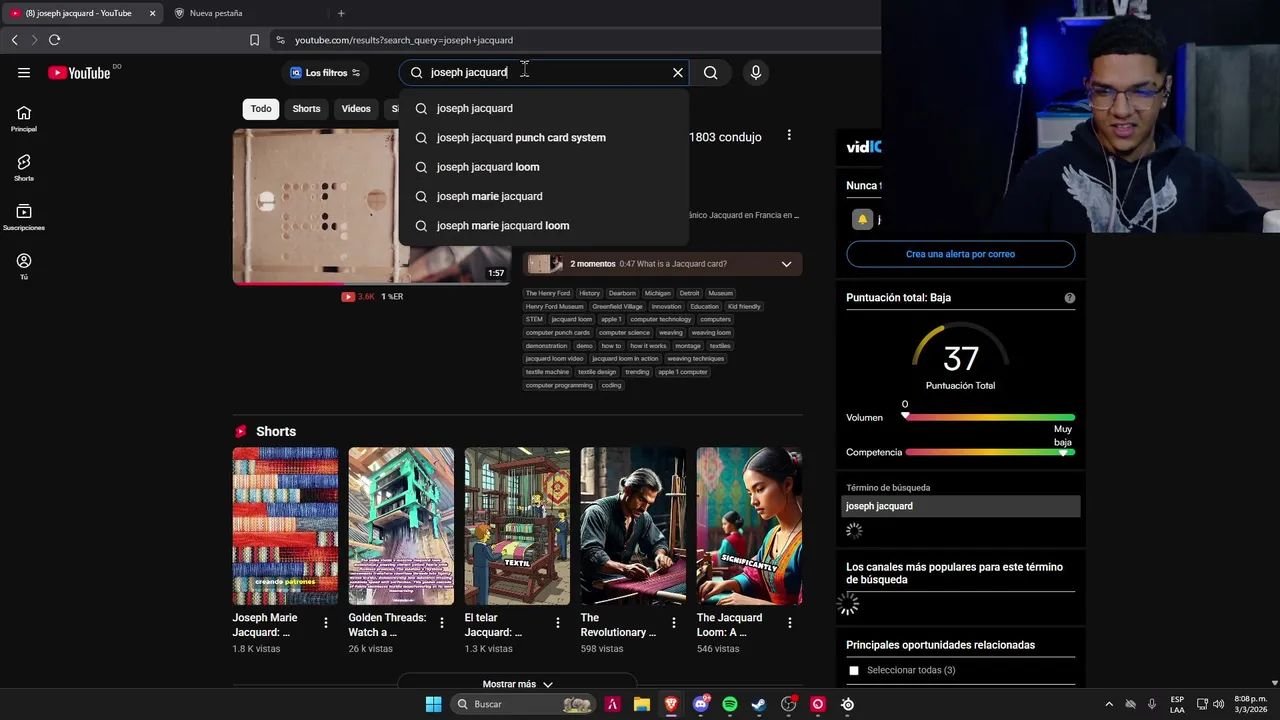This screenshot has height=720, width=1280.
Task: Open Suscripciones in the left sidebar
Action: (24, 217)
